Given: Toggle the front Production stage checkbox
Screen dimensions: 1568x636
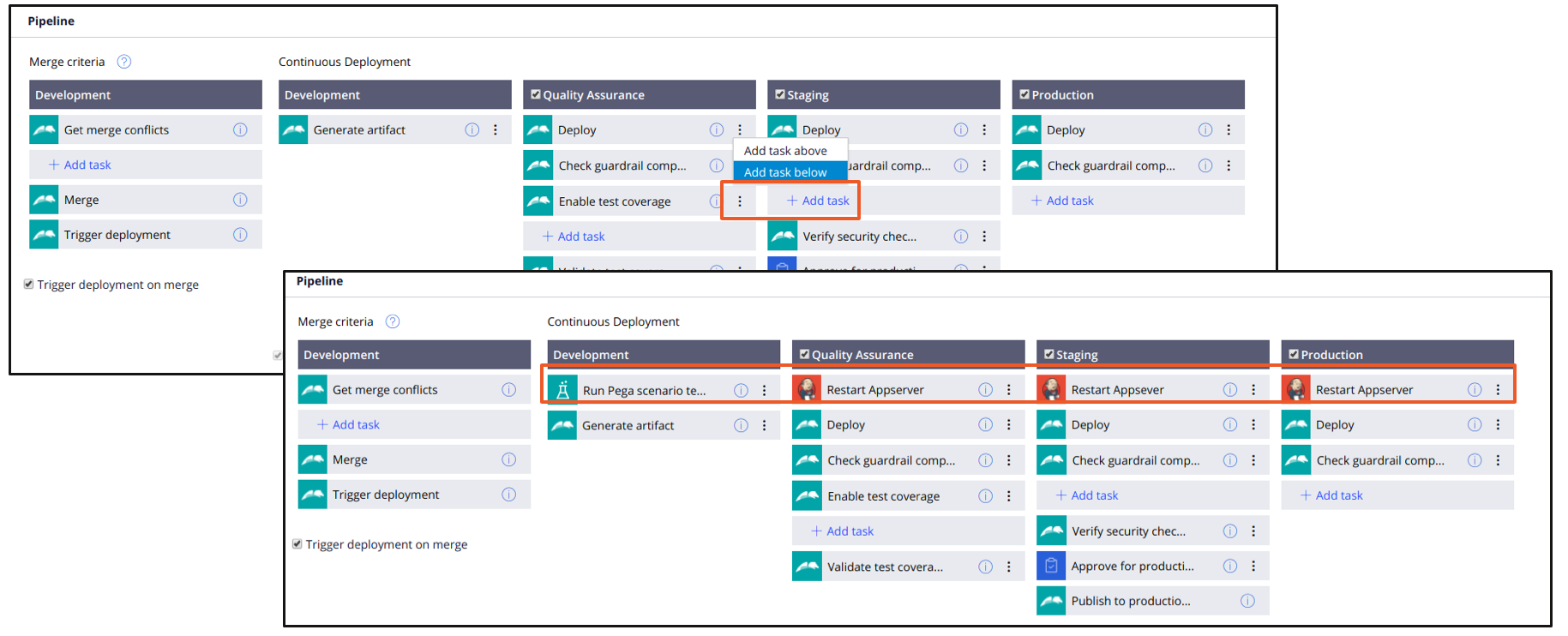Looking at the screenshot, I should [1293, 354].
